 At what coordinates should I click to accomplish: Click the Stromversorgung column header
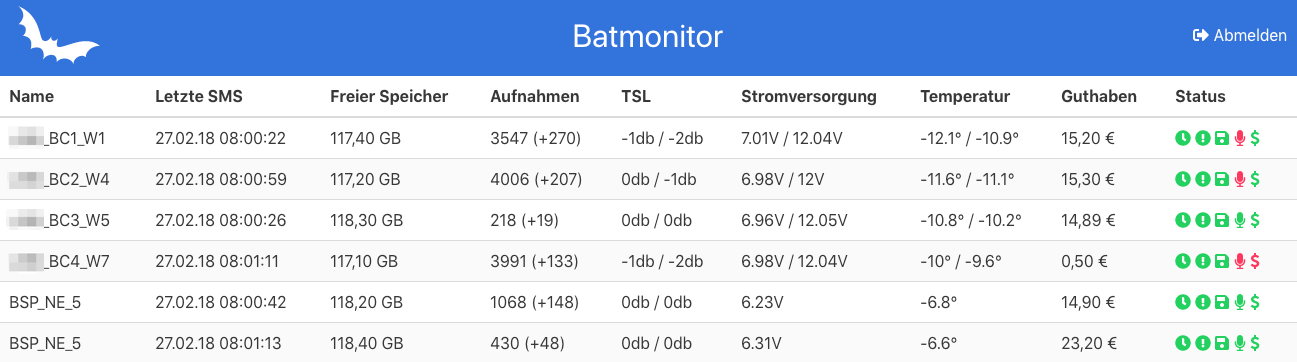tap(809, 96)
